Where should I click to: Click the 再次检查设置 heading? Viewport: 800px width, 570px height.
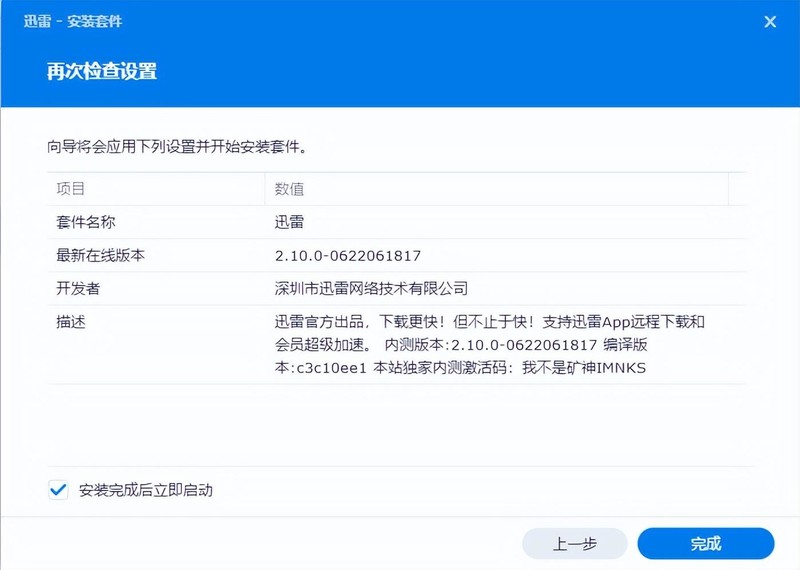102,71
